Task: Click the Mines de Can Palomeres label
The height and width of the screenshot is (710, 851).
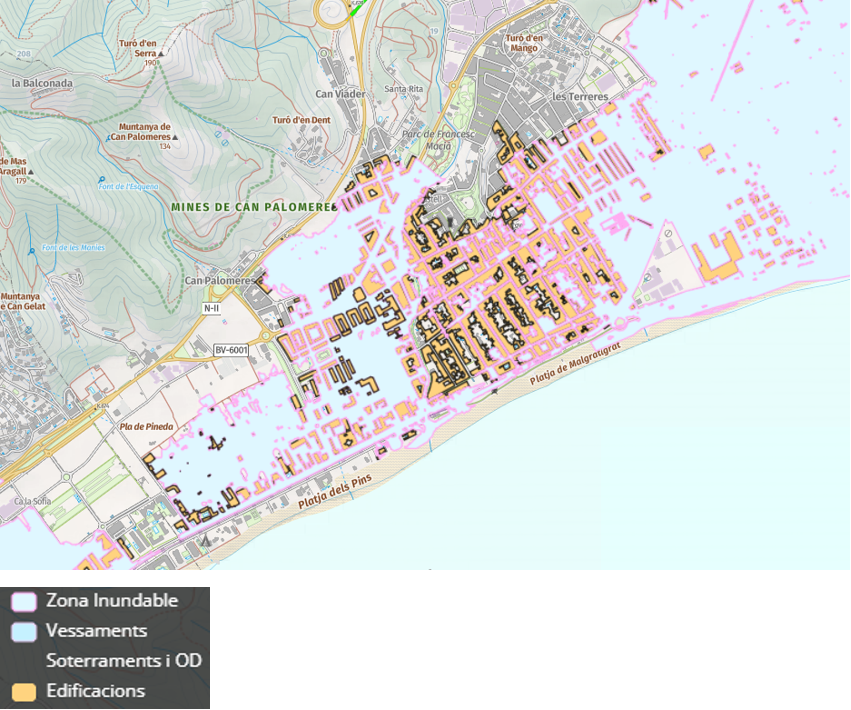Action: click(251, 207)
